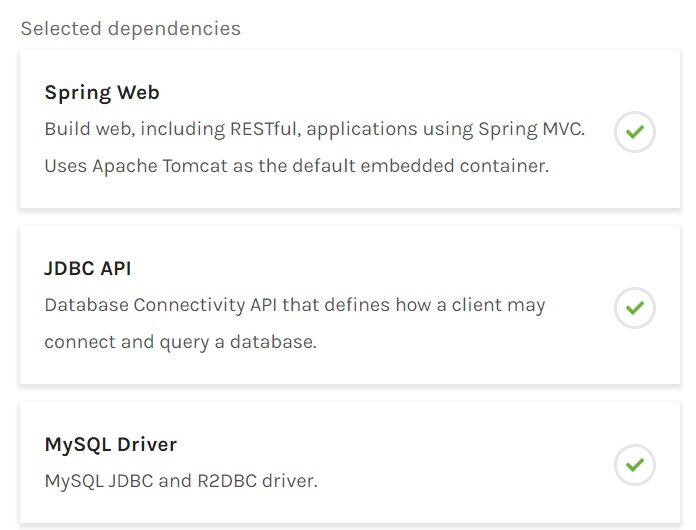Click the word R2DBC in the MySQL description
This screenshot has width=696, height=530.
227,481
